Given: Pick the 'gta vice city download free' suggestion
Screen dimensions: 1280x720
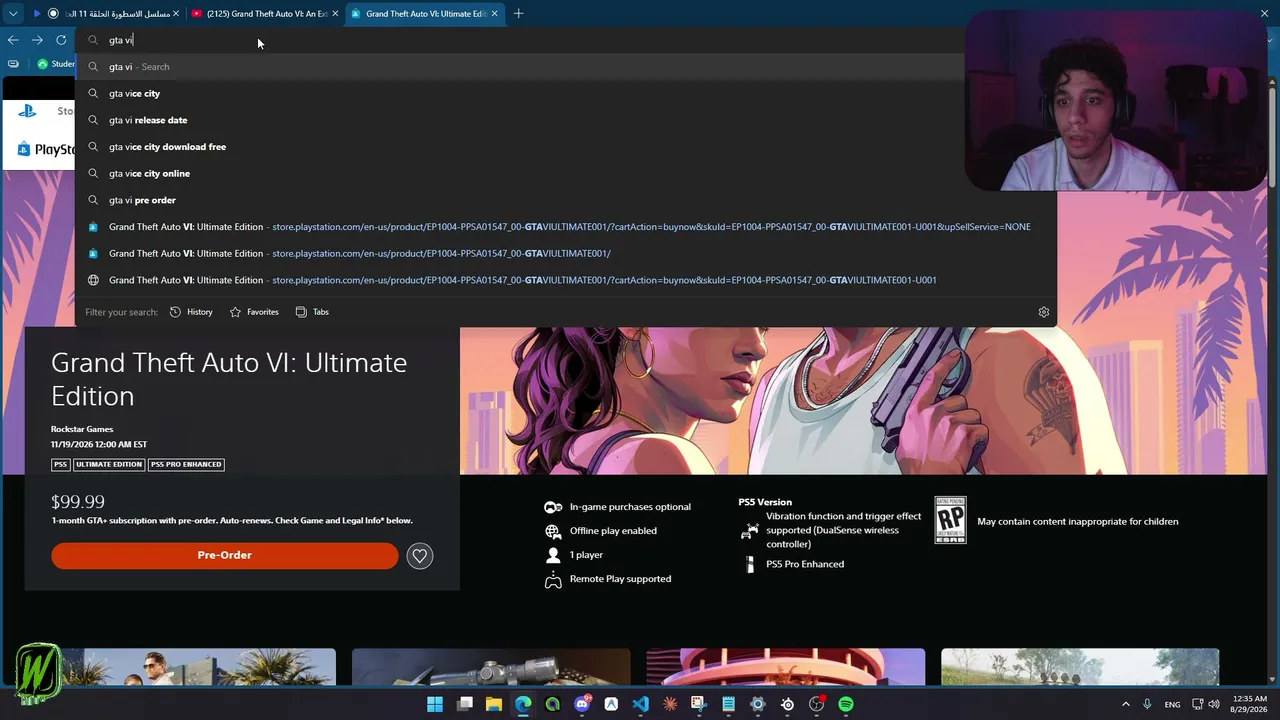Looking at the screenshot, I should tap(566, 147).
